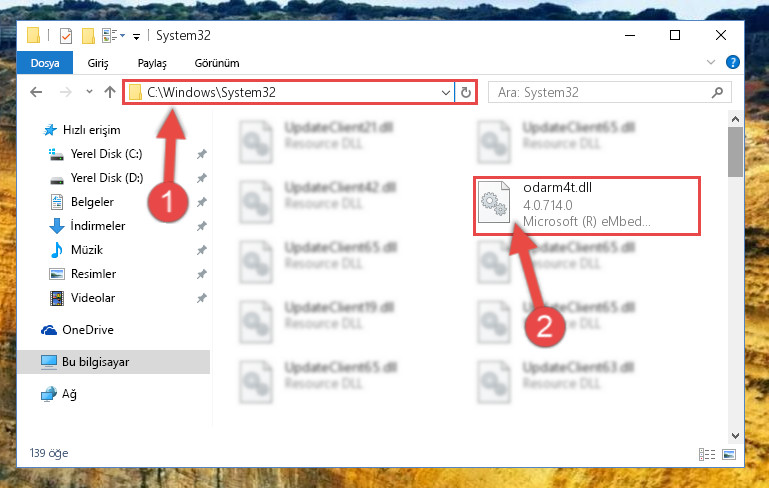Select the odarm4t.dll file

587,206
